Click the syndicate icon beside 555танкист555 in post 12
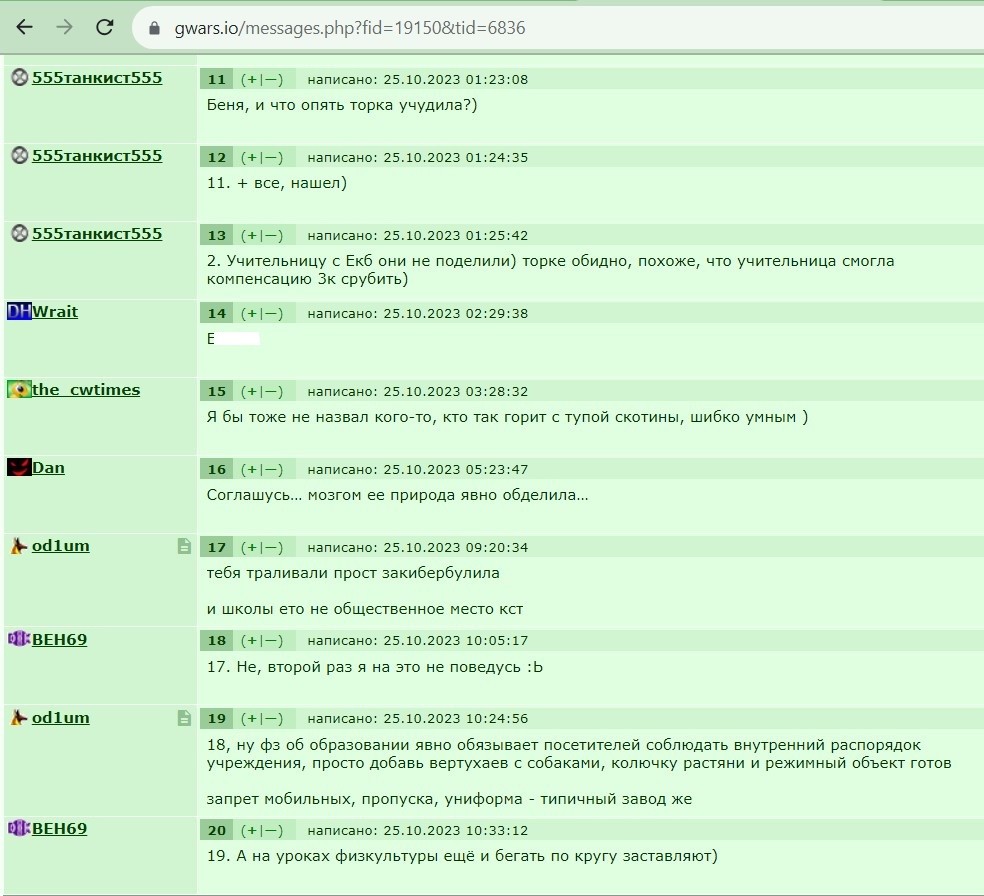The height and width of the screenshot is (896, 984). pyautogui.click(x=20, y=155)
